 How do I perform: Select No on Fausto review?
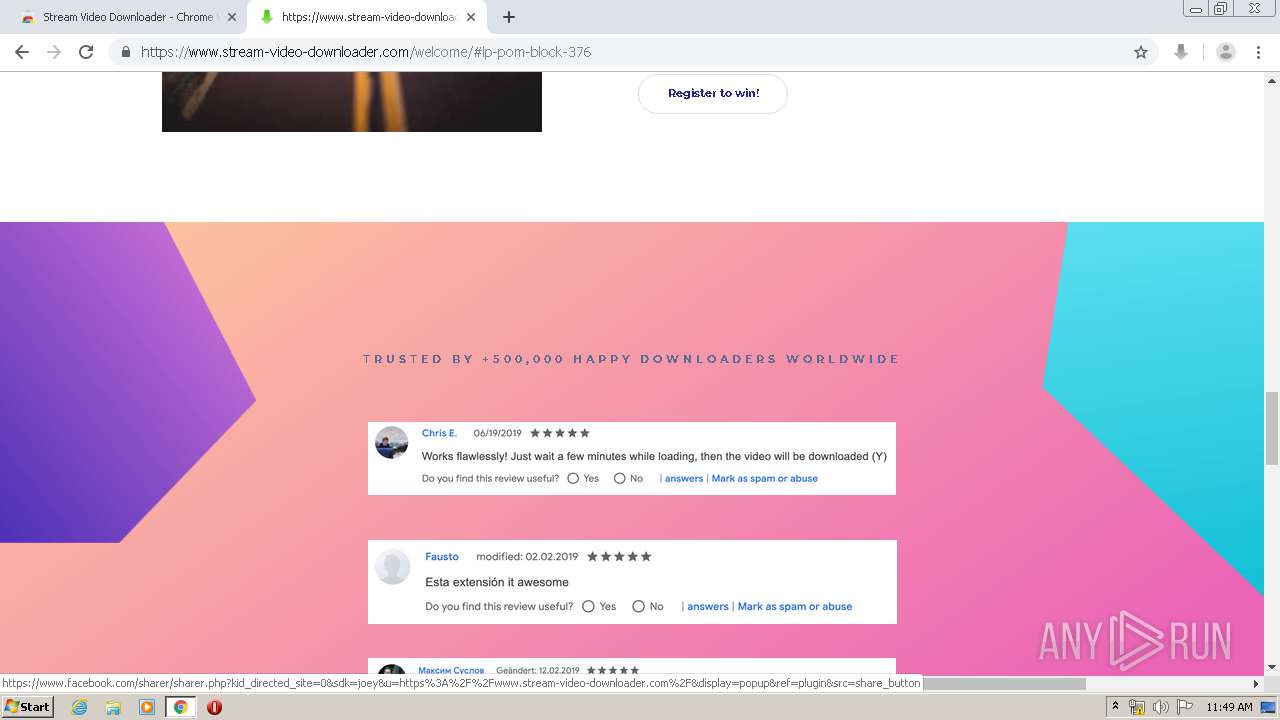(638, 607)
